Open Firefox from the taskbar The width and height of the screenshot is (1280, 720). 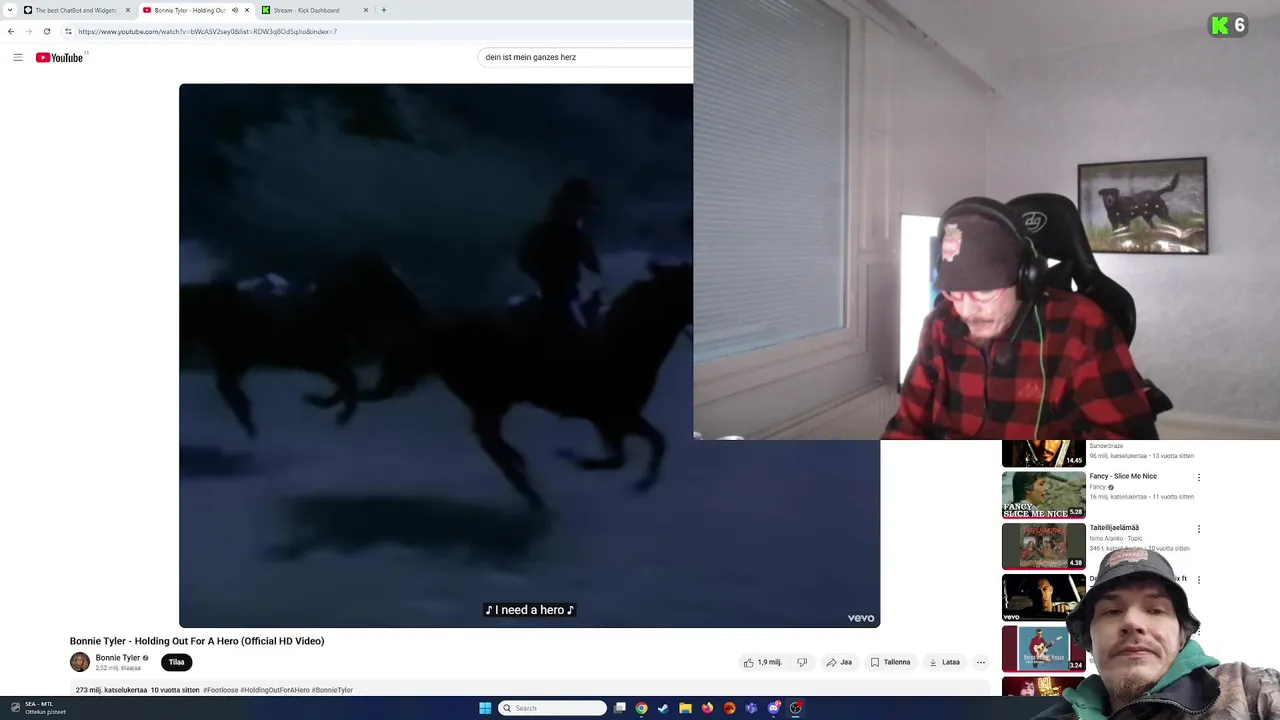pos(707,708)
